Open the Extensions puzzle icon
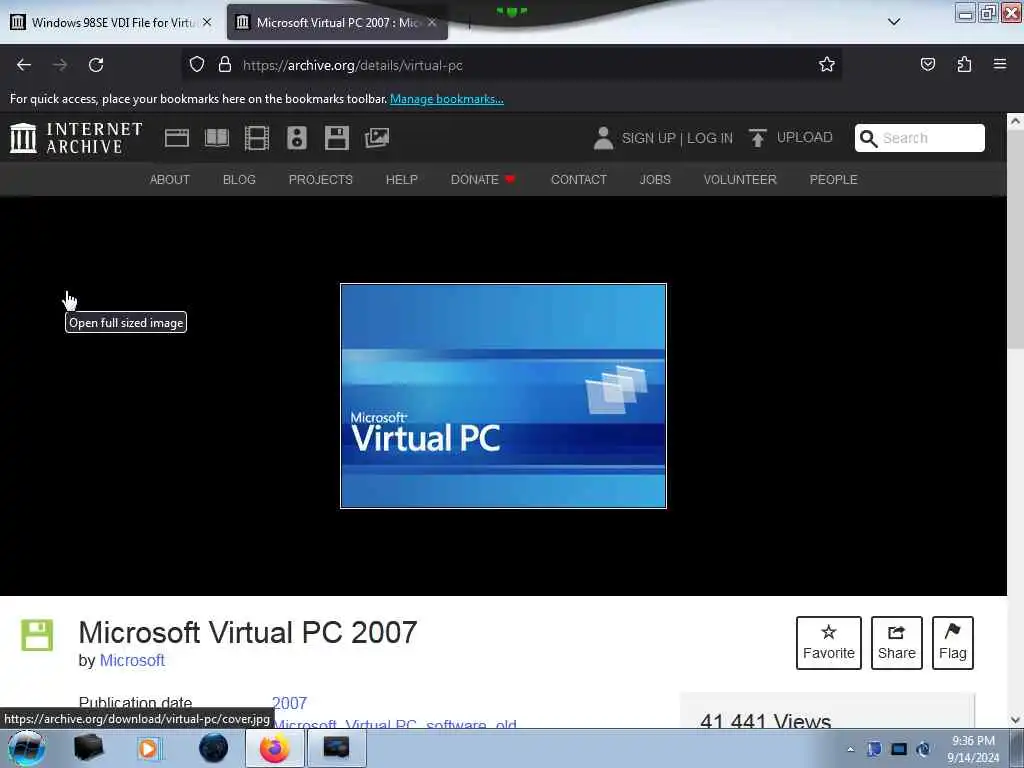 pyautogui.click(x=964, y=64)
